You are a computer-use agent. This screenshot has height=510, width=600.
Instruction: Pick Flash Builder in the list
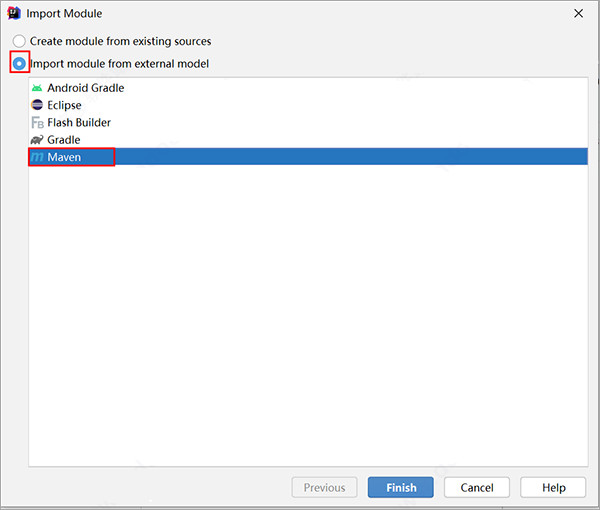79,122
